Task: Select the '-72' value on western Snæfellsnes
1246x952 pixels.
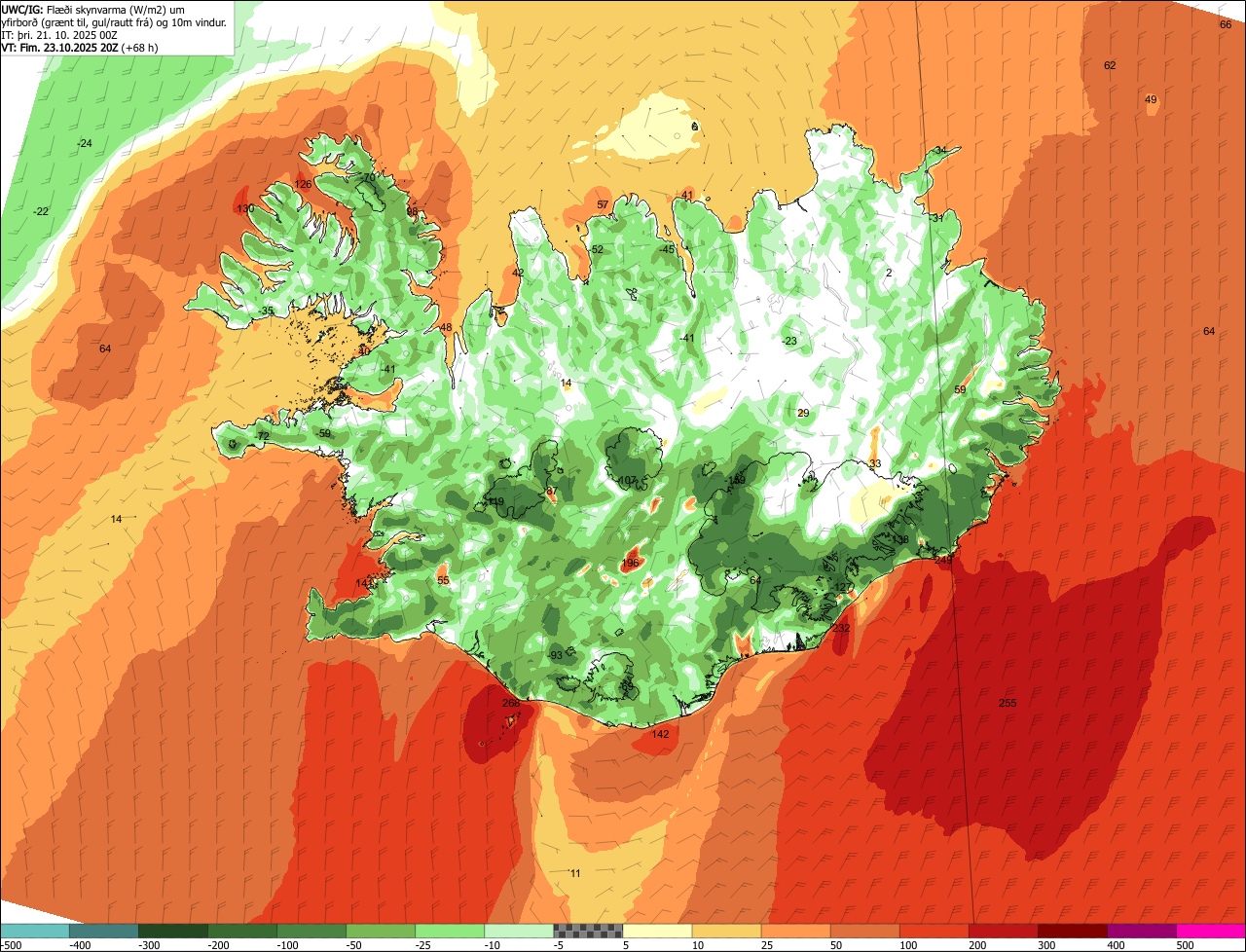Action: (261, 436)
